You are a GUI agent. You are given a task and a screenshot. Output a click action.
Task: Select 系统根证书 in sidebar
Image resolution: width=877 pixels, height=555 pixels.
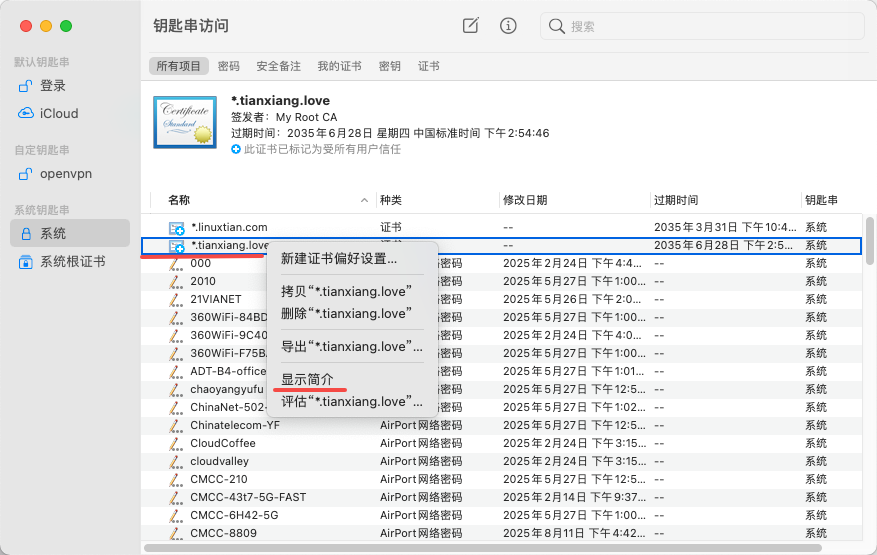tap(72, 261)
